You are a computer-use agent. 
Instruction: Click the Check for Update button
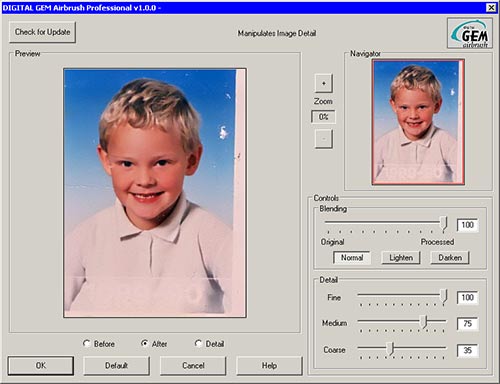42,32
